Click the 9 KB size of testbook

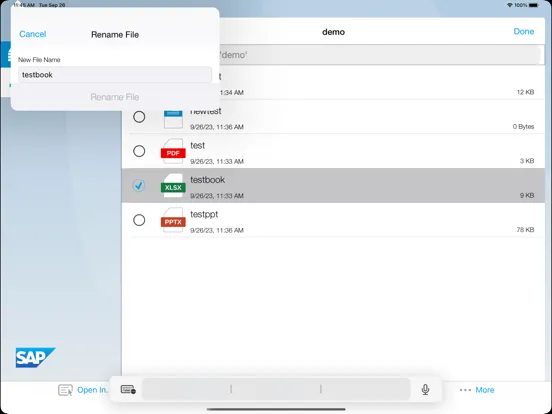pyautogui.click(x=527, y=195)
